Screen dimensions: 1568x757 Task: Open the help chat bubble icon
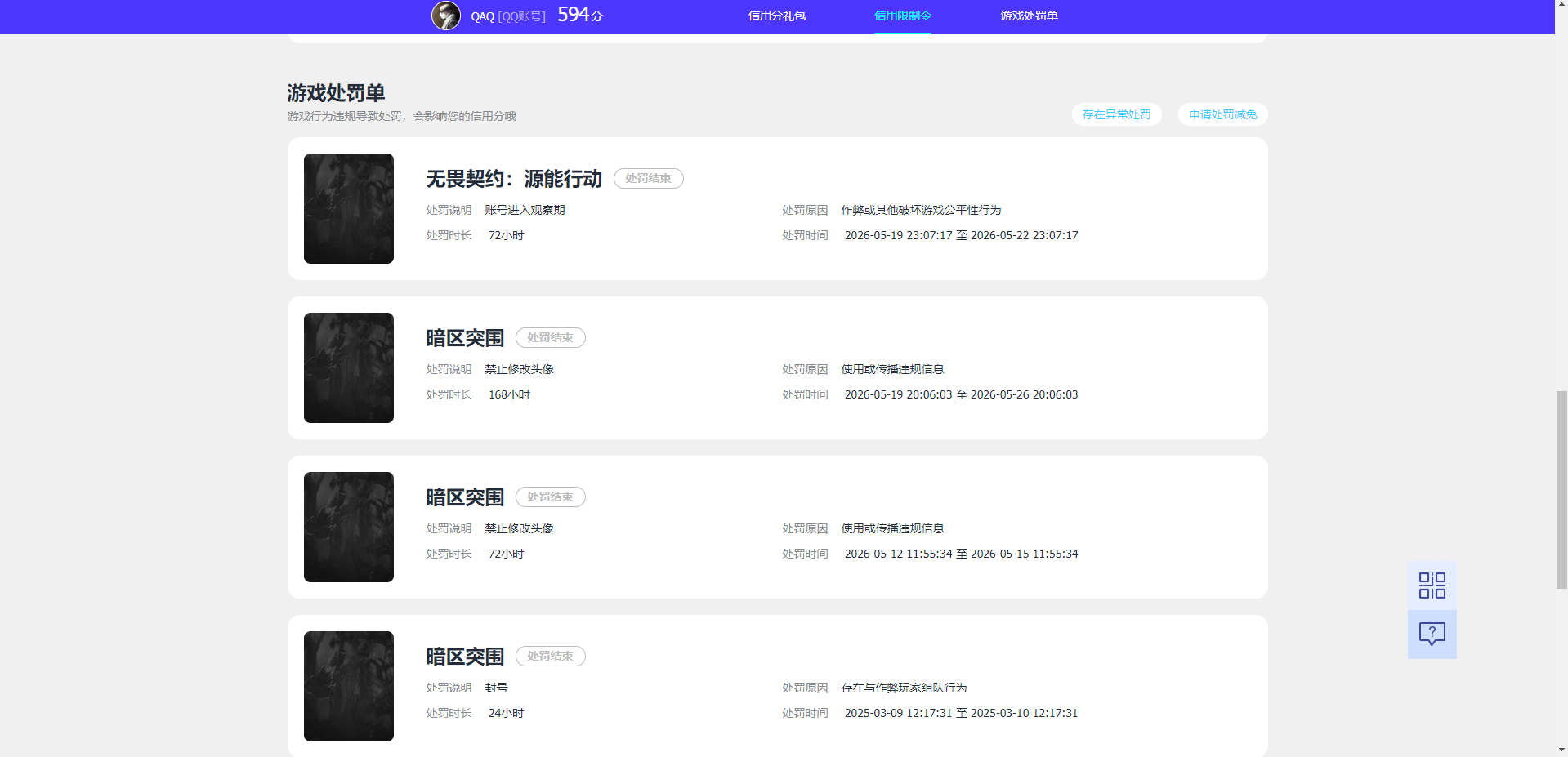(1432, 634)
